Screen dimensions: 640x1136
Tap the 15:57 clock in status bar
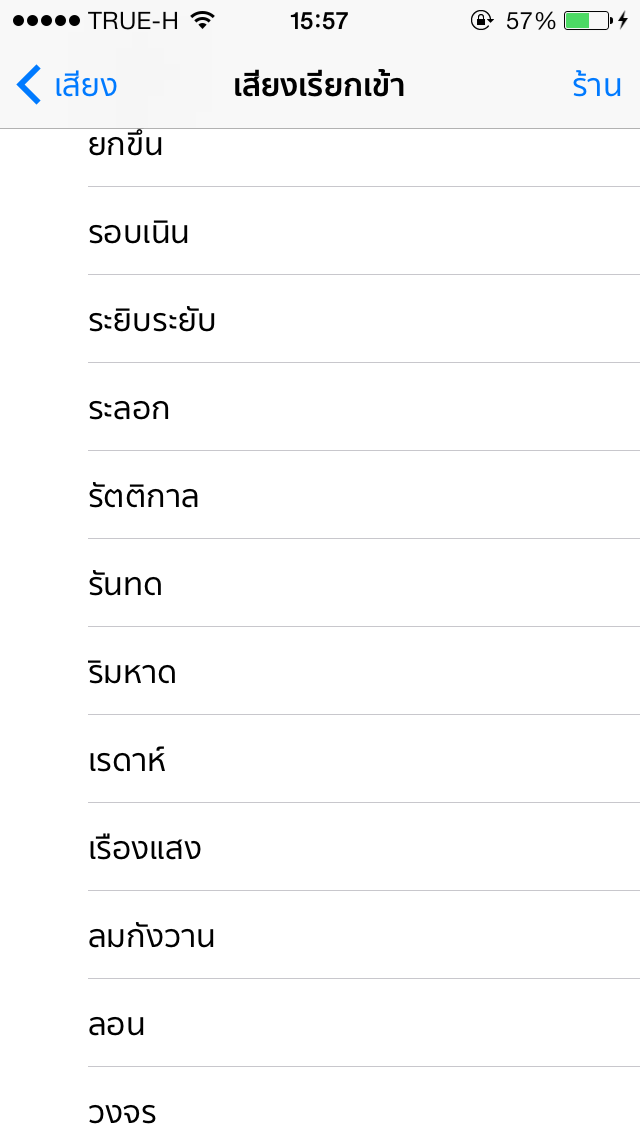point(320,21)
